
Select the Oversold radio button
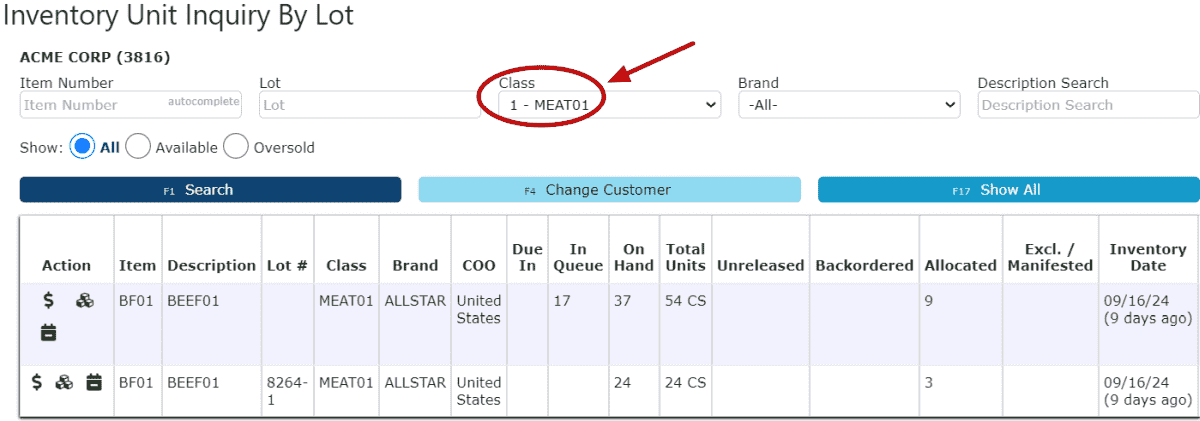coord(236,147)
